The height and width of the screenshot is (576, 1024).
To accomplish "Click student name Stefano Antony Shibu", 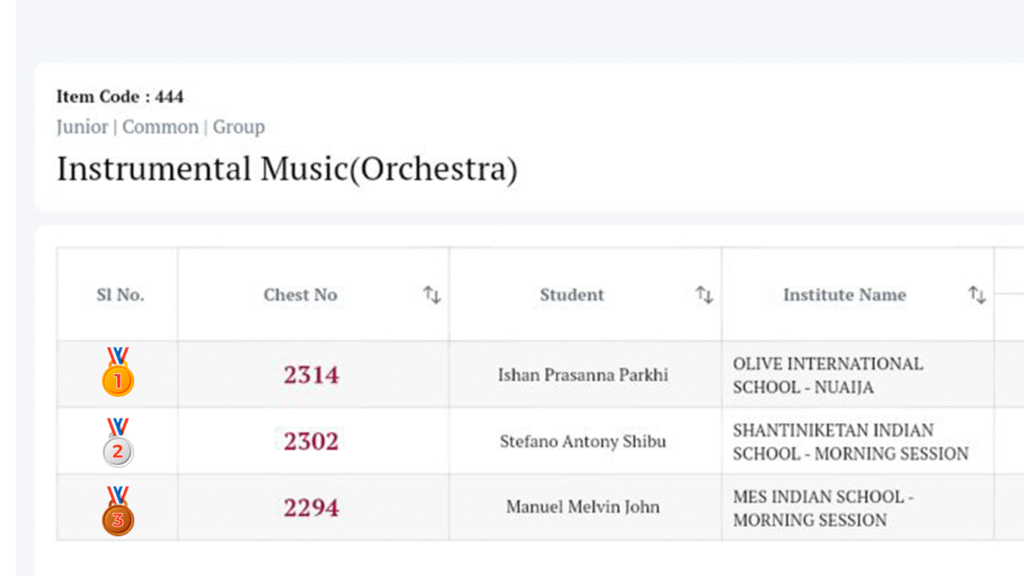I will tap(583, 442).
